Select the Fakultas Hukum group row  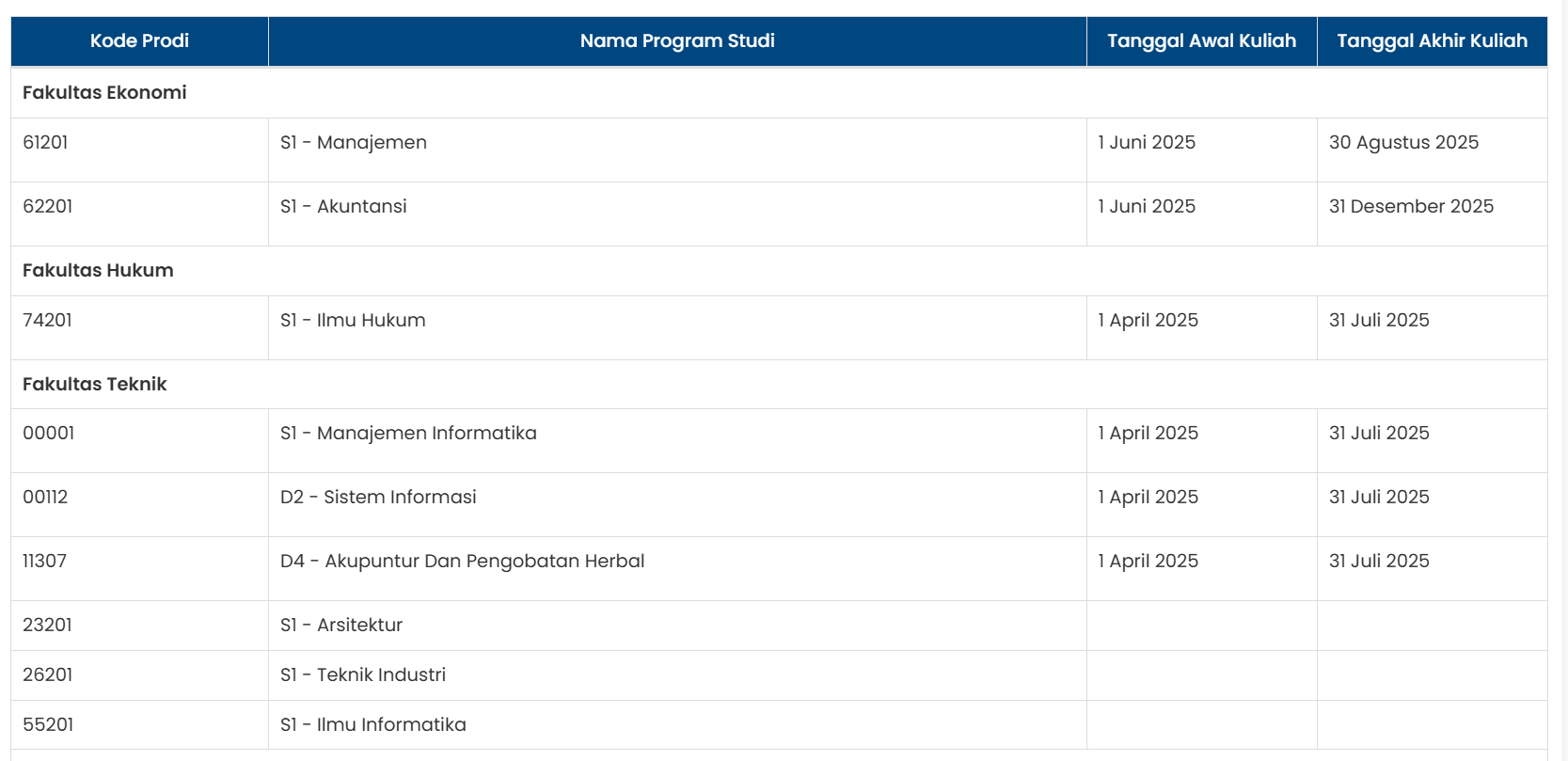pyautogui.click(x=98, y=270)
